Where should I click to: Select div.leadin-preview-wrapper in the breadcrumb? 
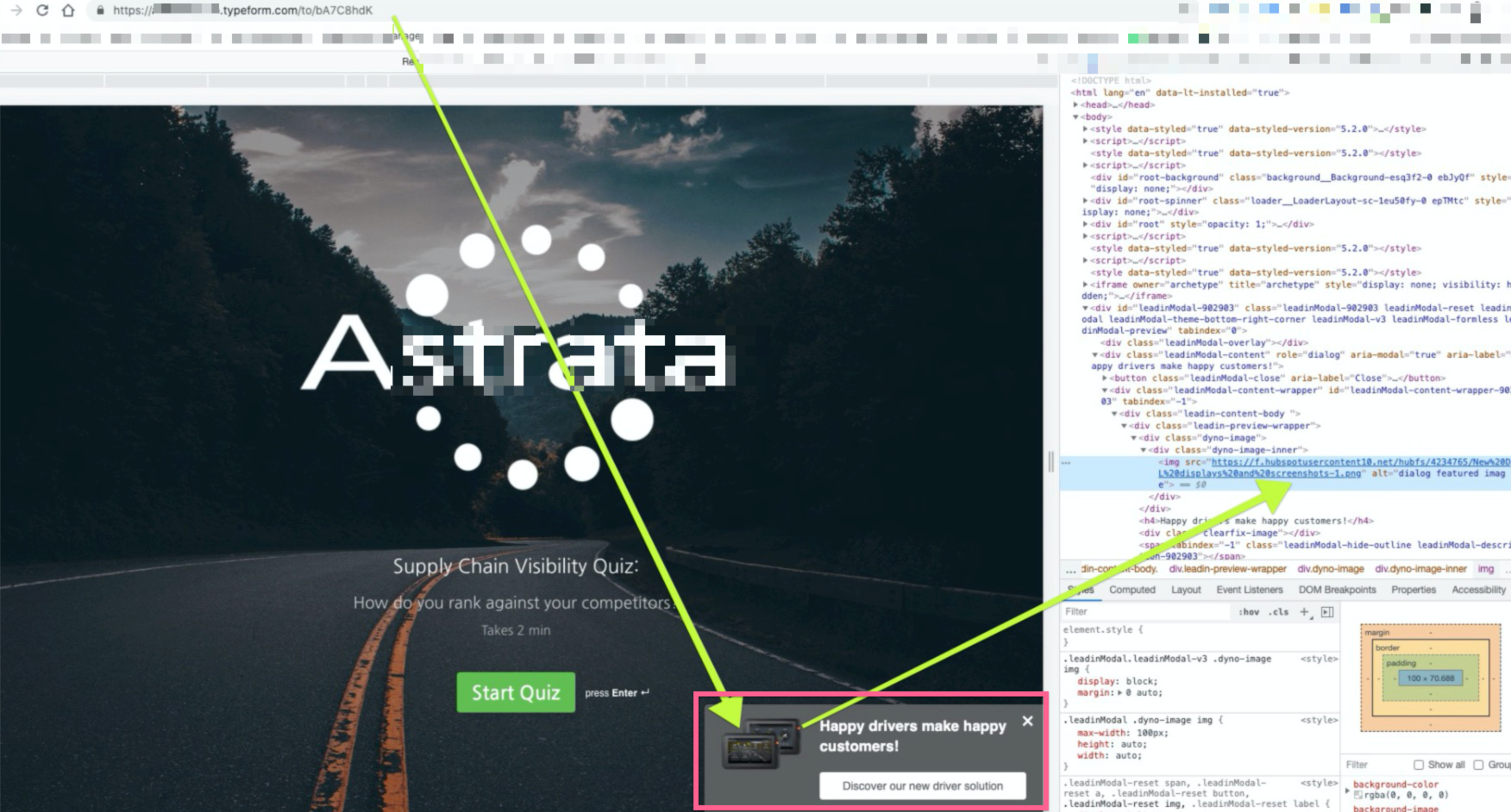[x=1227, y=570]
